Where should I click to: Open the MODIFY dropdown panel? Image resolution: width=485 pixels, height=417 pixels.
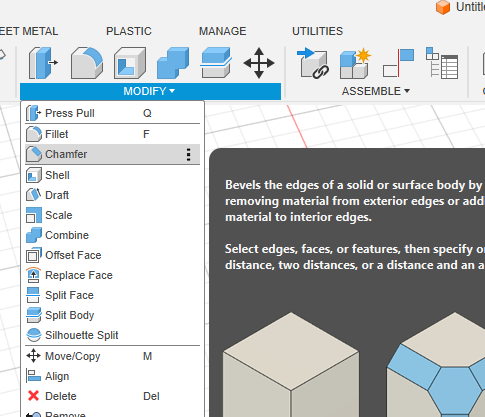[x=150, y=91]
